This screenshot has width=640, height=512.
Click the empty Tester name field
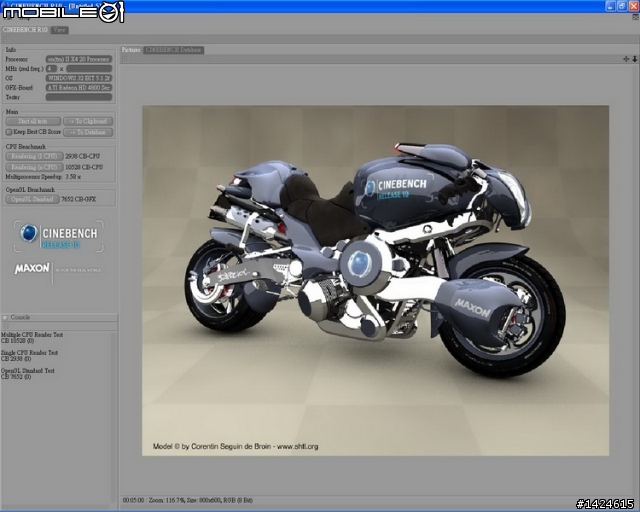click(79, 97)
